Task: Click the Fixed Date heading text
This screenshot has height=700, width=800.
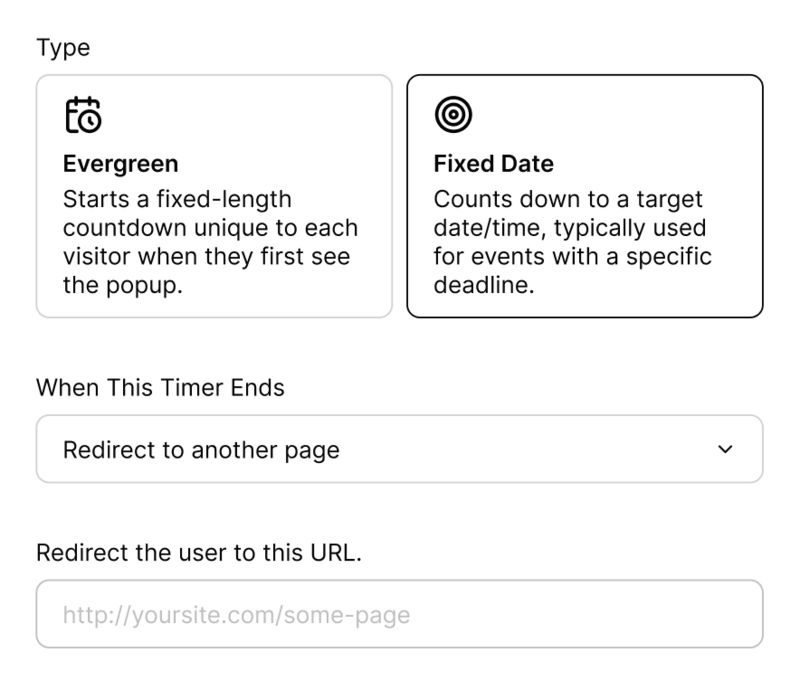Action: [x=493, y=164]
